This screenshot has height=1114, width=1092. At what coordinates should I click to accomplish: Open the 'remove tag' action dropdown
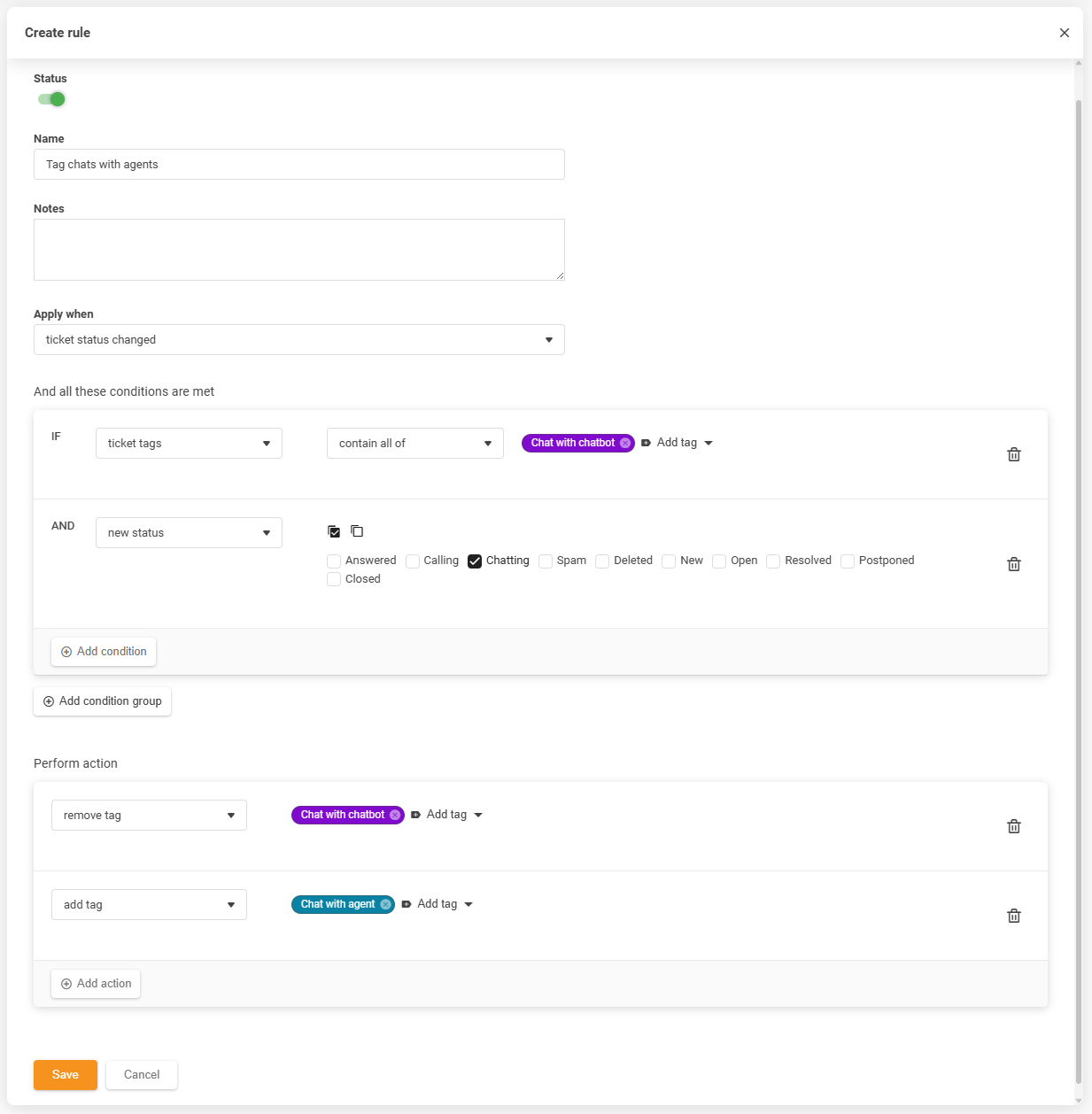pos(149,816)
